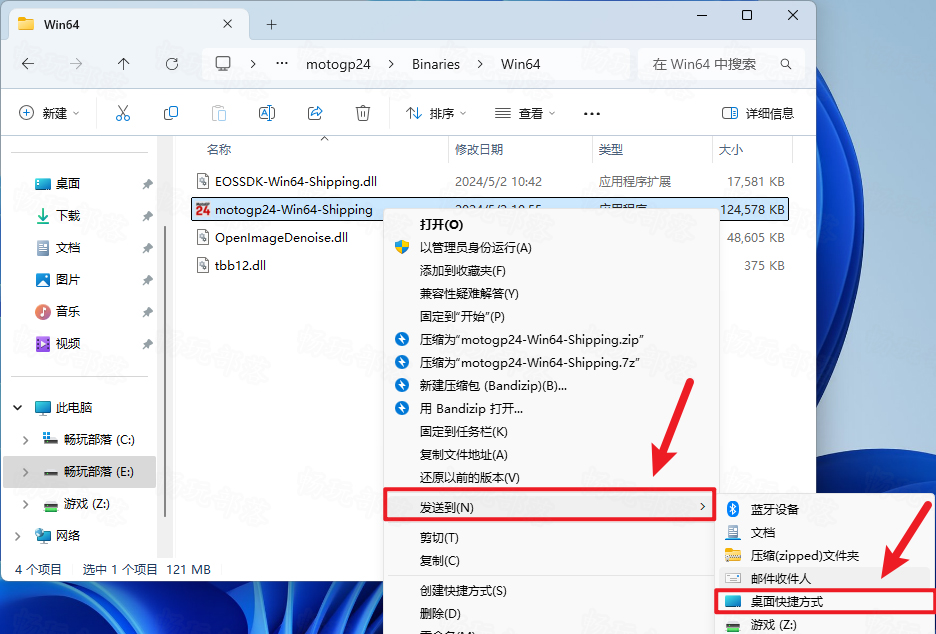The height and width of the screenshot is (634, 936).
Task: Click the OpenImageDenoise.dll file icon
Action: (203, 237)
